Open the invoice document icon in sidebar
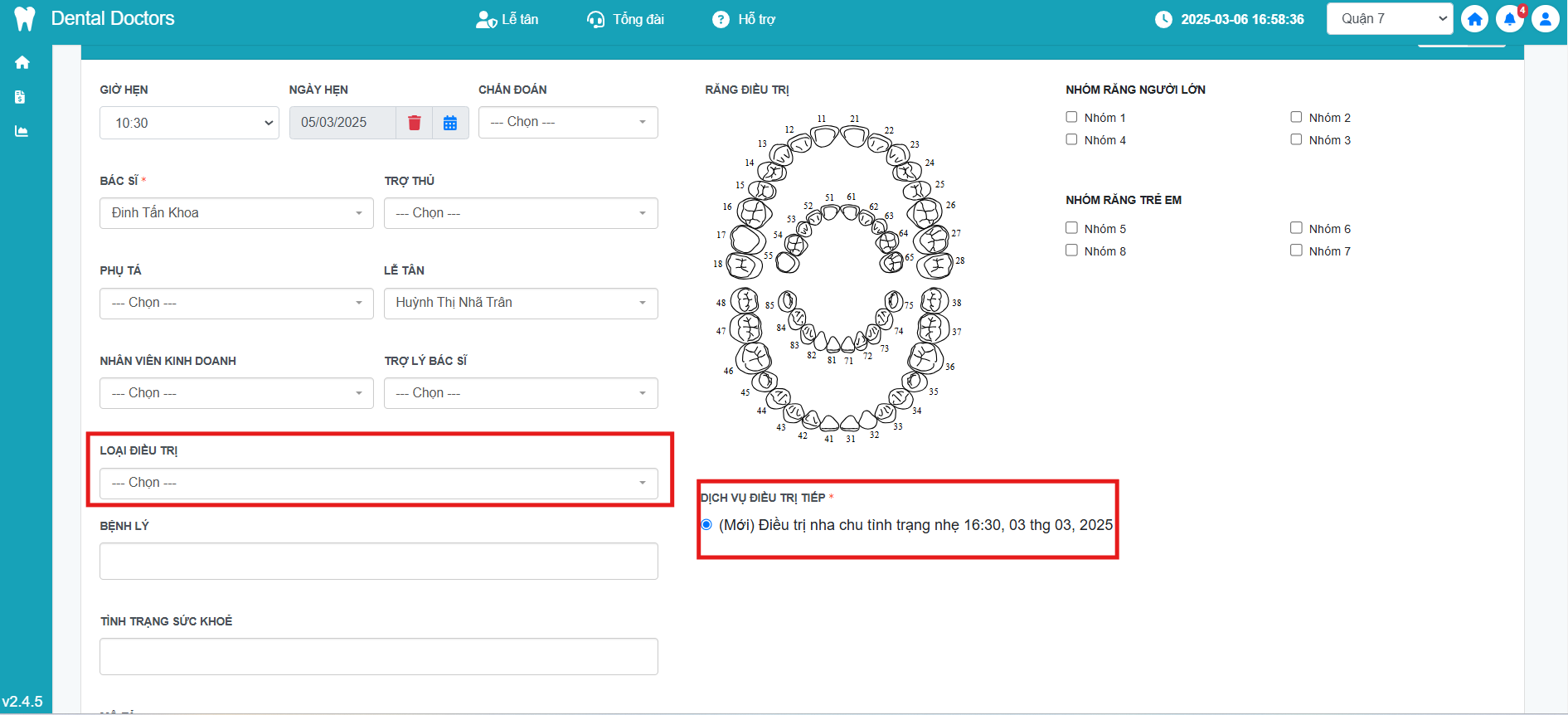Screen dimensions: 1568x715 (x=21, y=97)
